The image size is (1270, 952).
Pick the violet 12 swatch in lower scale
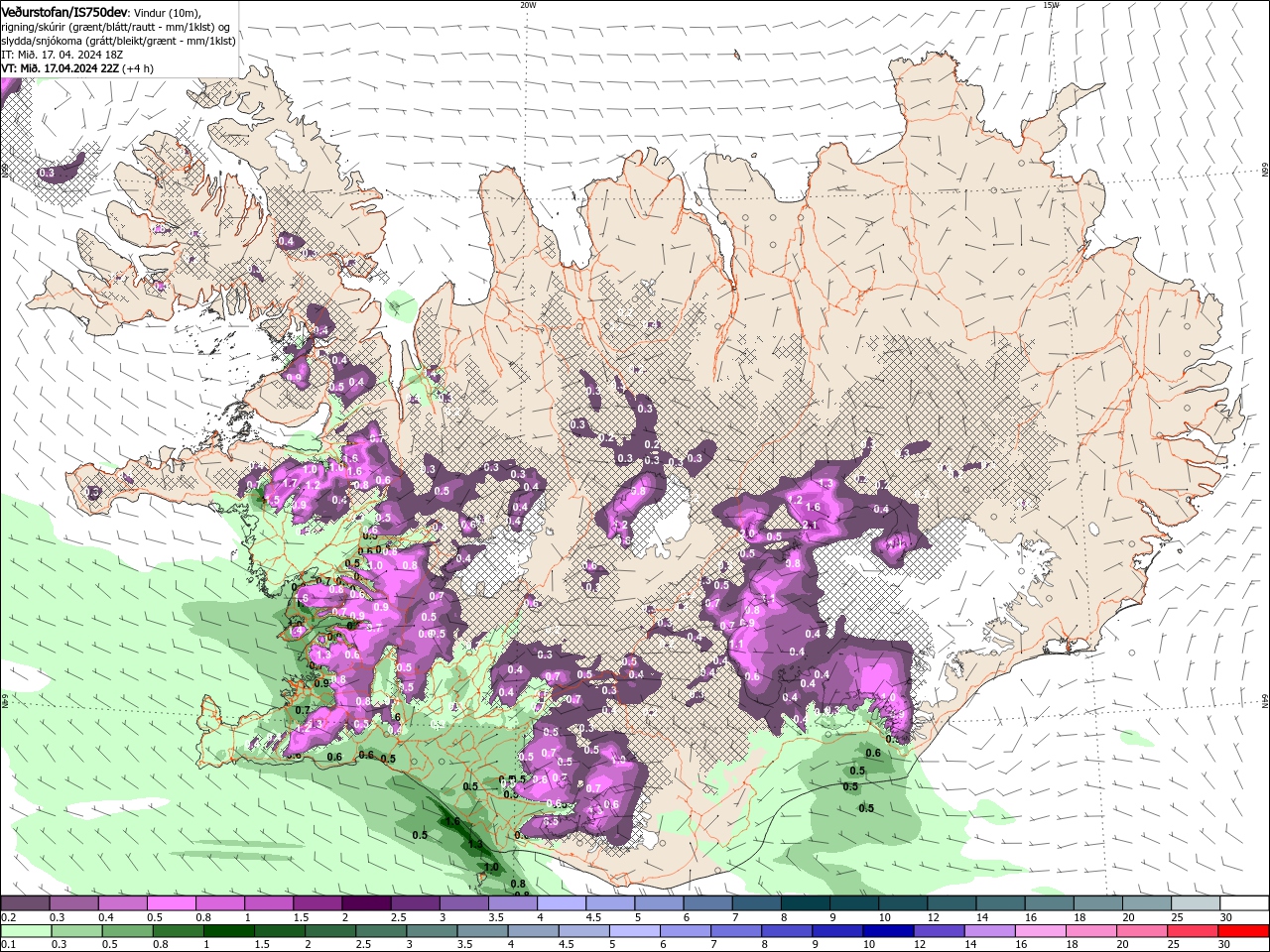pyautogui.click(x=939, y=931)
